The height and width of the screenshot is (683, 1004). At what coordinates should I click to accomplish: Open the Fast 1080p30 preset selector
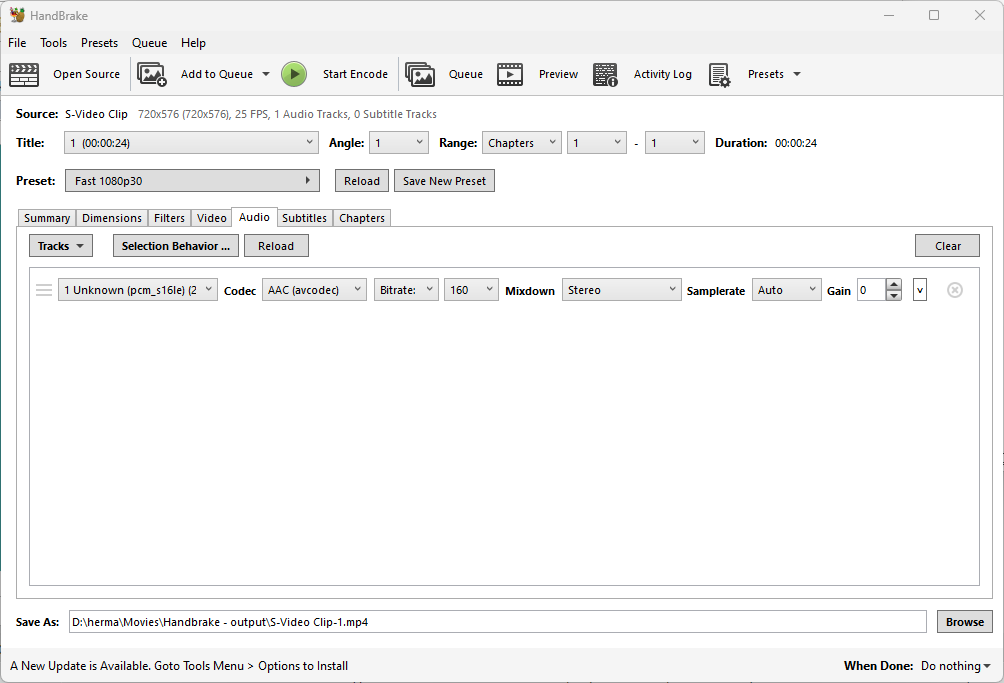(x=192, y=181)
